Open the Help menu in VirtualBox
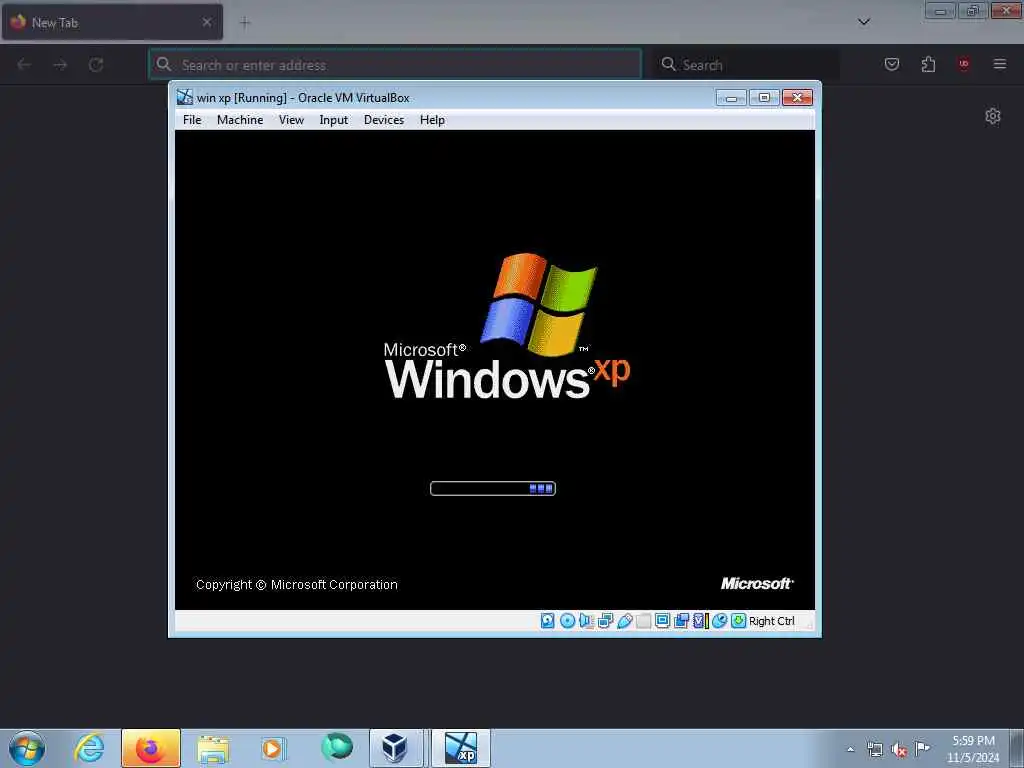The width and height of the screenshot is (1024, 768). 432,120
